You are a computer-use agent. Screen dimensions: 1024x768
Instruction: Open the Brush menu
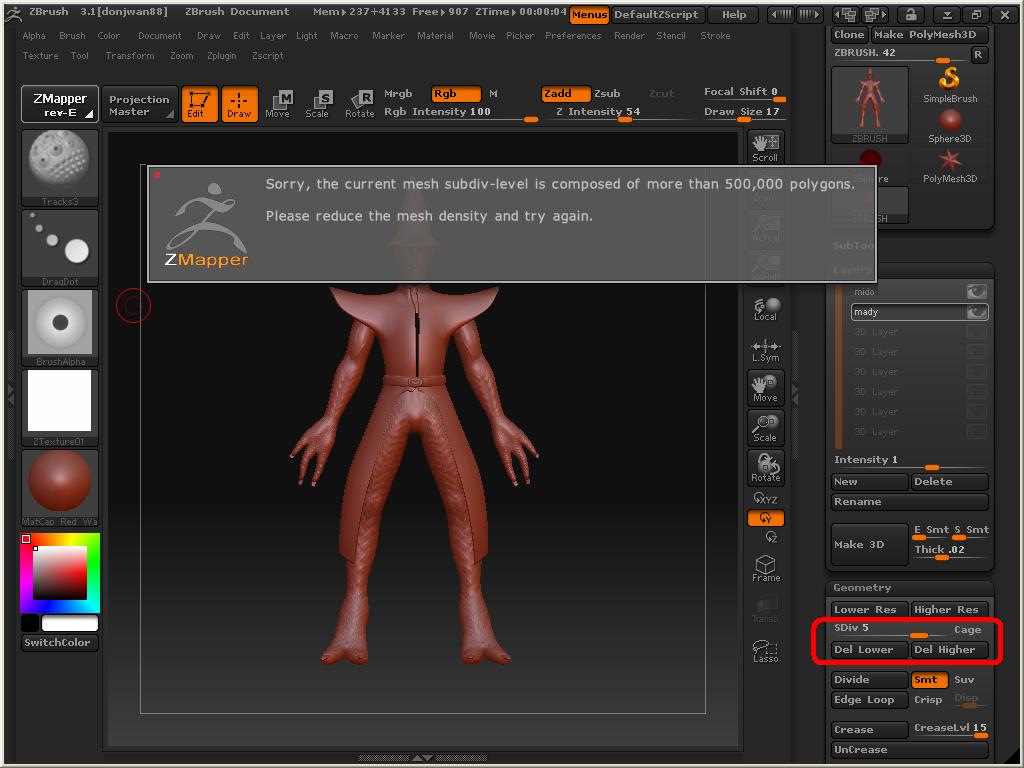coord(72,36)
